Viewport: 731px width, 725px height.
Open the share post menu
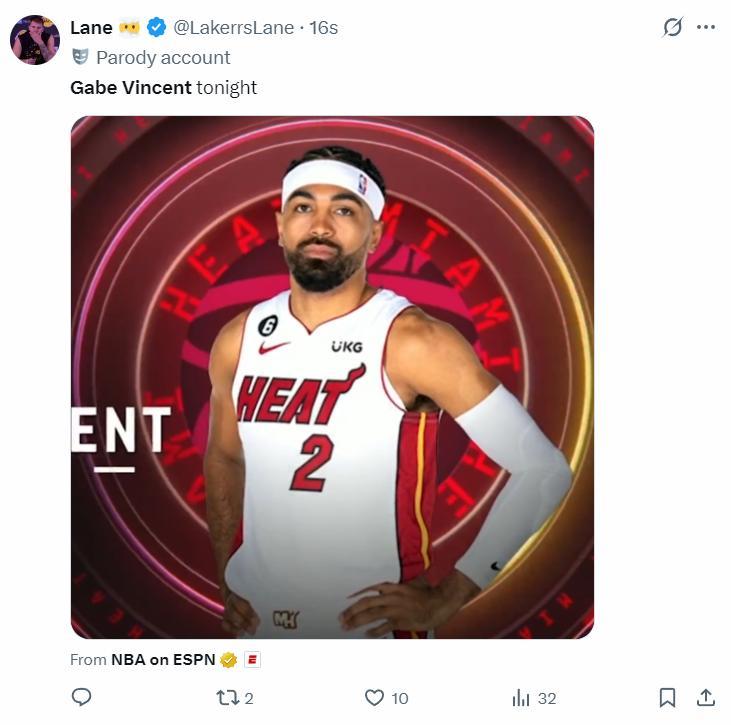[x=705, y=697]
